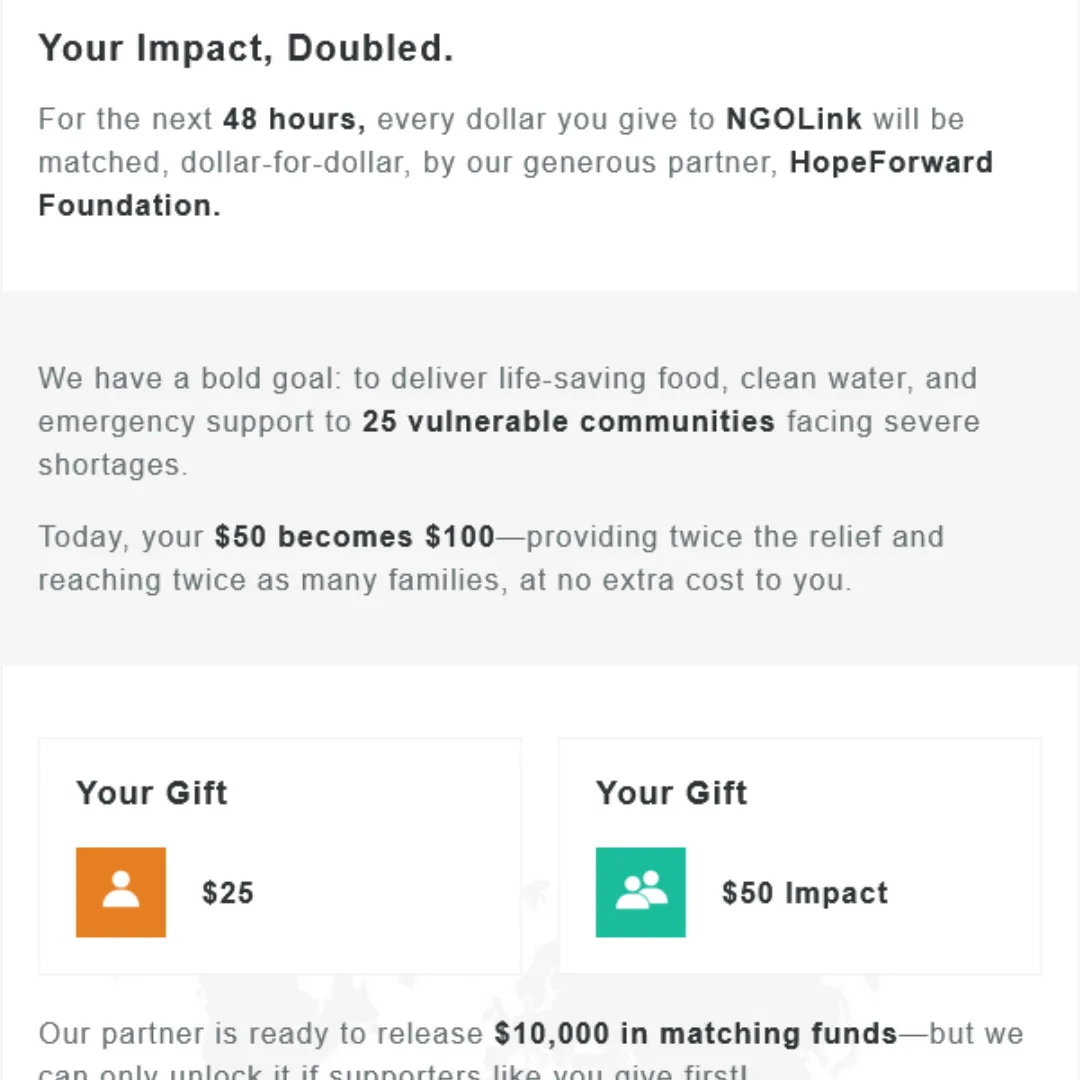The width and height of the screenshot is (1080, 1080).
Task: Click the left "Your Gift" card heading
Action: pos(152,793)
